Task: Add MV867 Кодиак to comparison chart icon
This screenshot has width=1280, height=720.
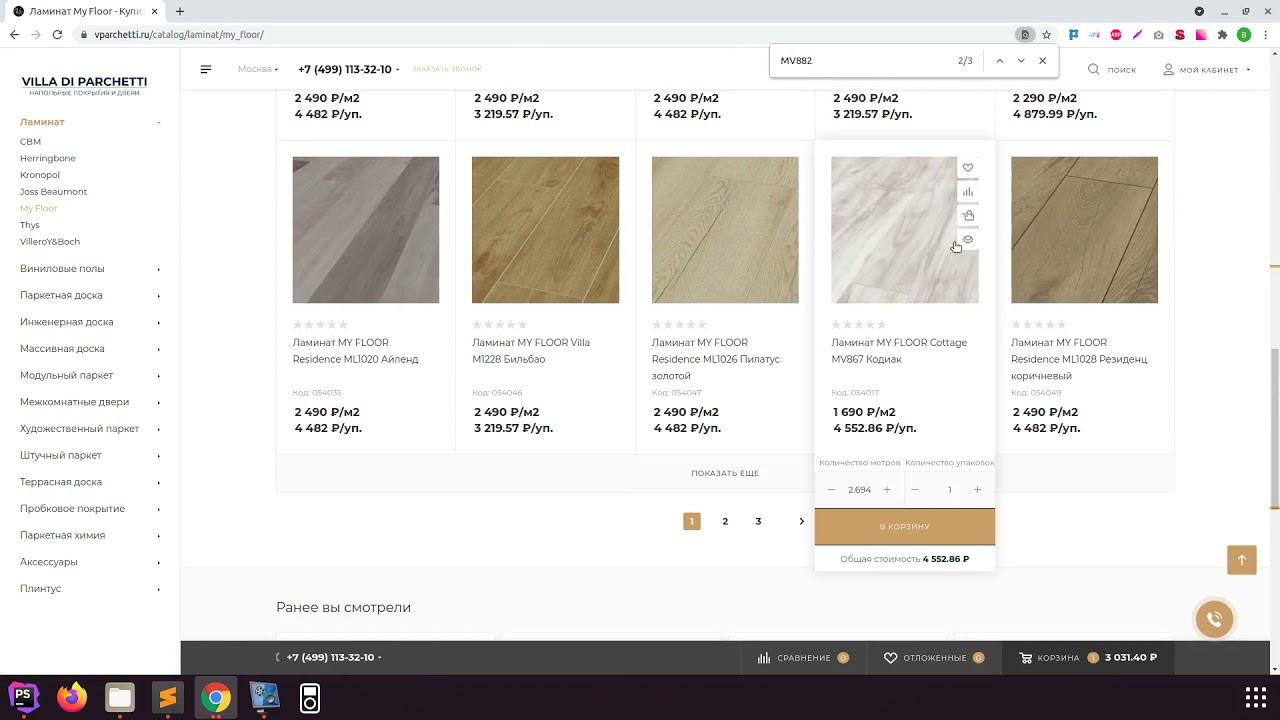Action: coord(967,192)
